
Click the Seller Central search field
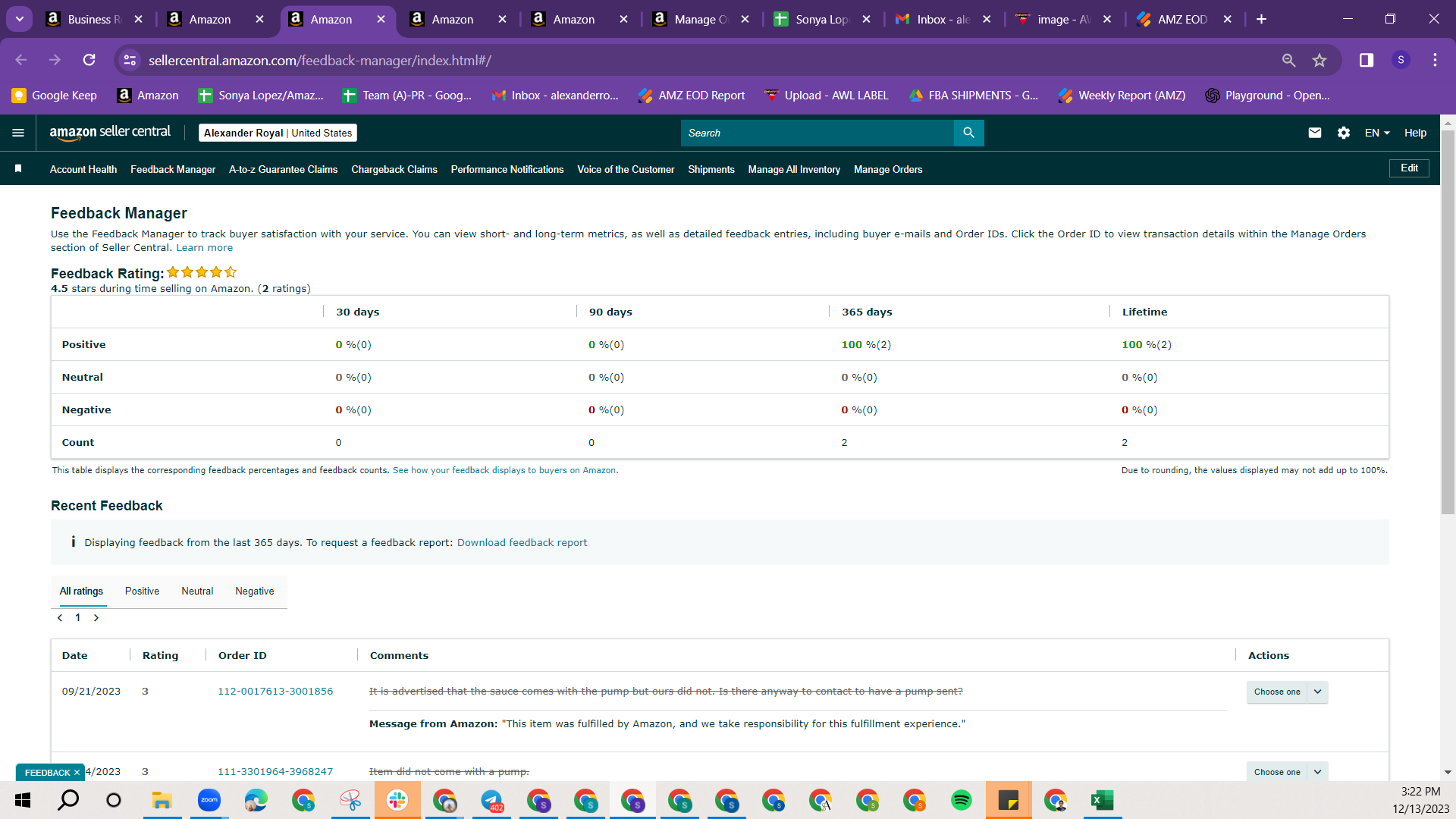817,133
